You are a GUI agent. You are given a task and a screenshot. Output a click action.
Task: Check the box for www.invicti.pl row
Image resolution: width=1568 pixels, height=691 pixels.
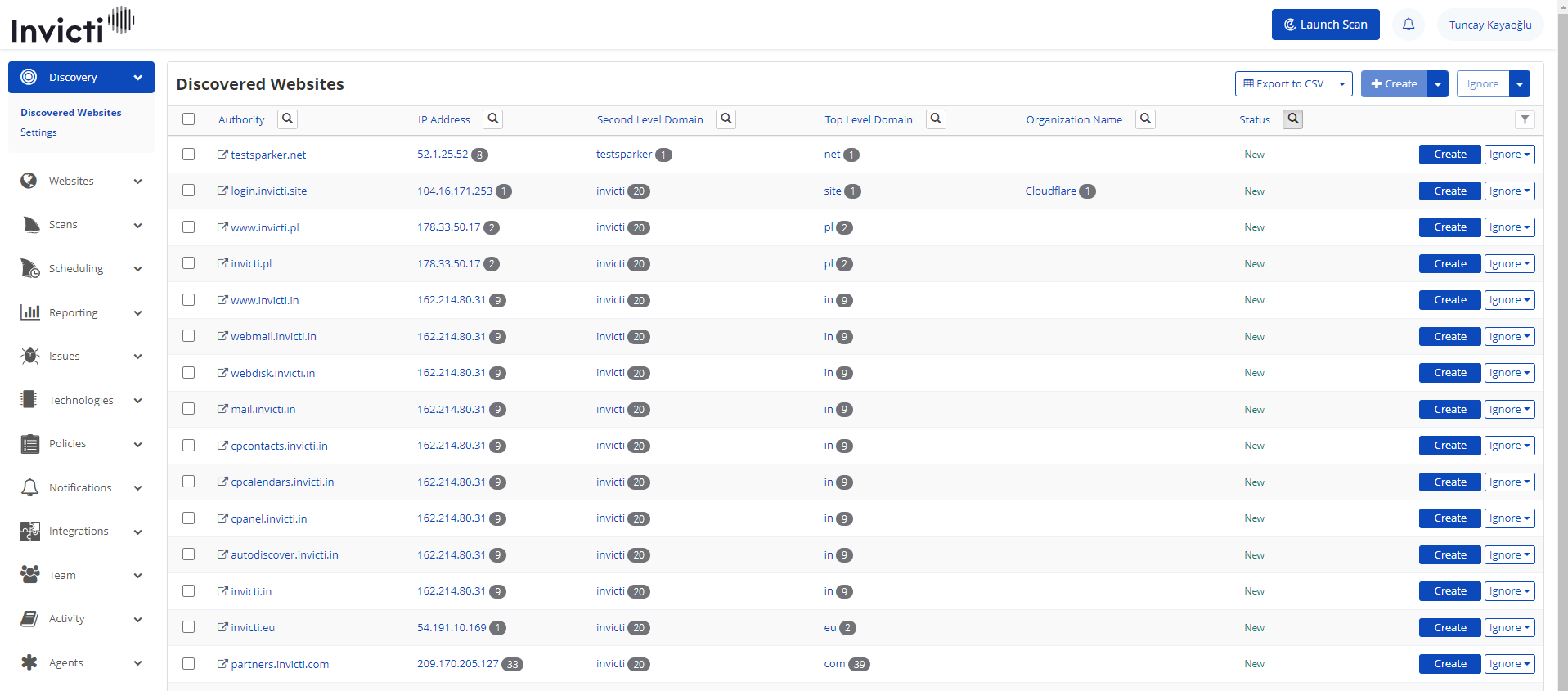189,227
